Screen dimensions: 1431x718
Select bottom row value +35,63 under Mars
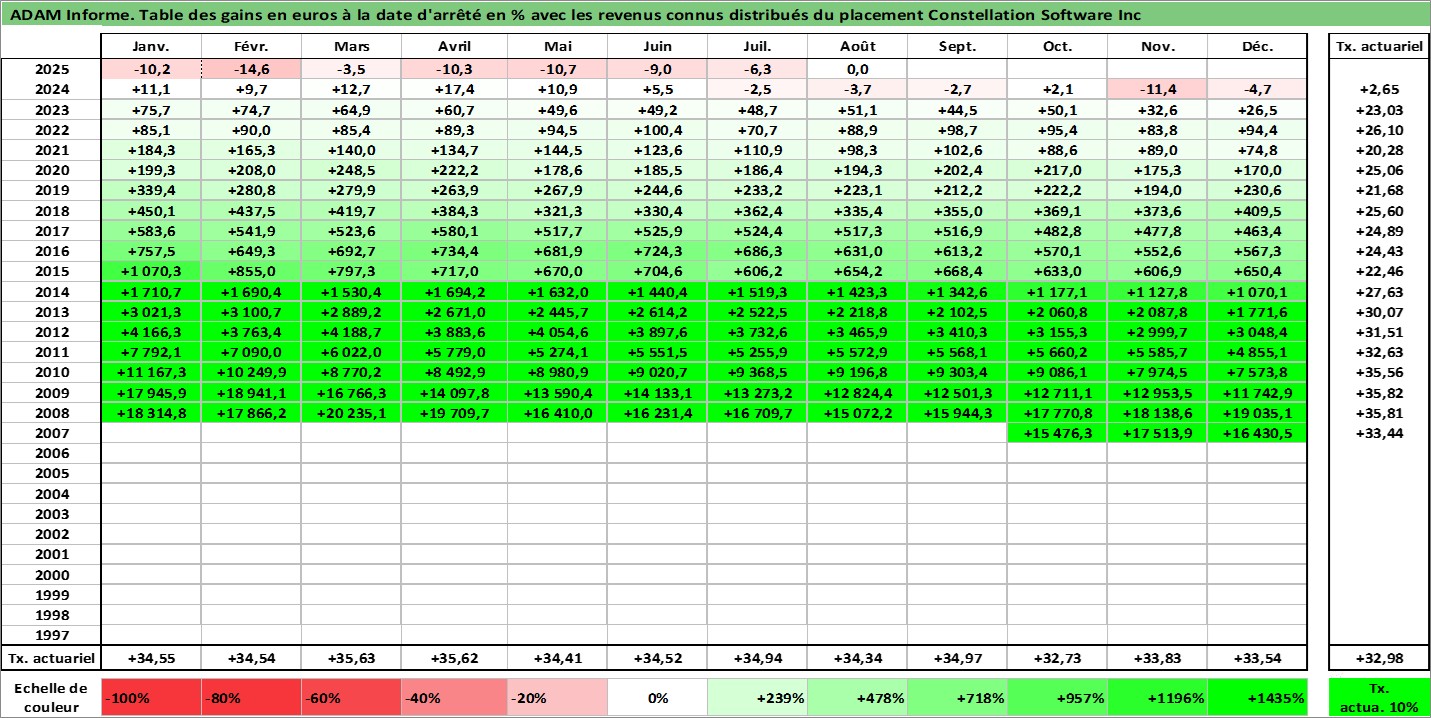pyautogui.click(x=351, y=657)
